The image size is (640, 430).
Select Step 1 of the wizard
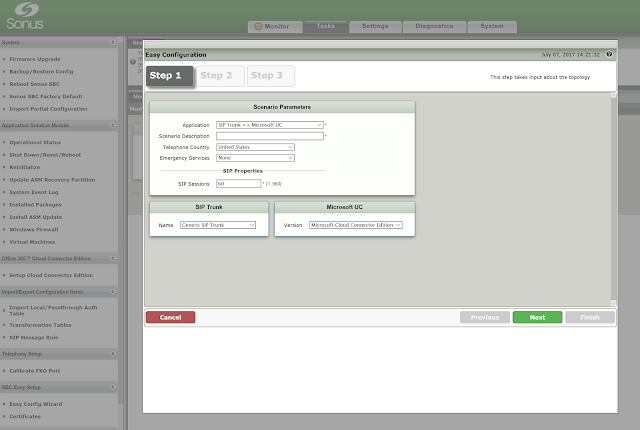[x=169, y=76]
